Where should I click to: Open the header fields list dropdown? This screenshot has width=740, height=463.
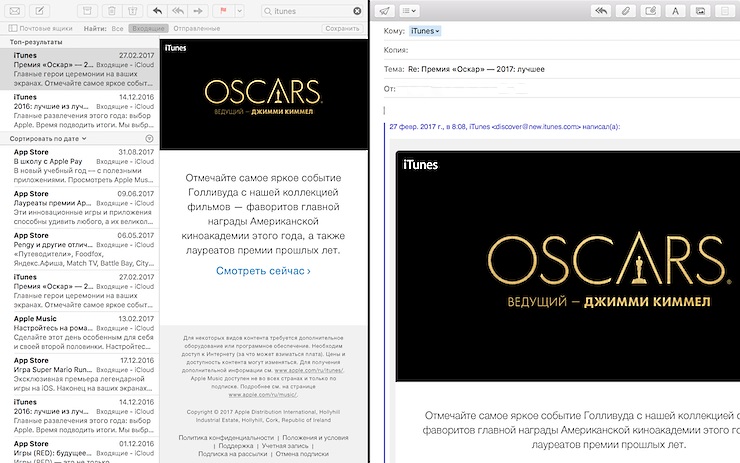[409, 10]
